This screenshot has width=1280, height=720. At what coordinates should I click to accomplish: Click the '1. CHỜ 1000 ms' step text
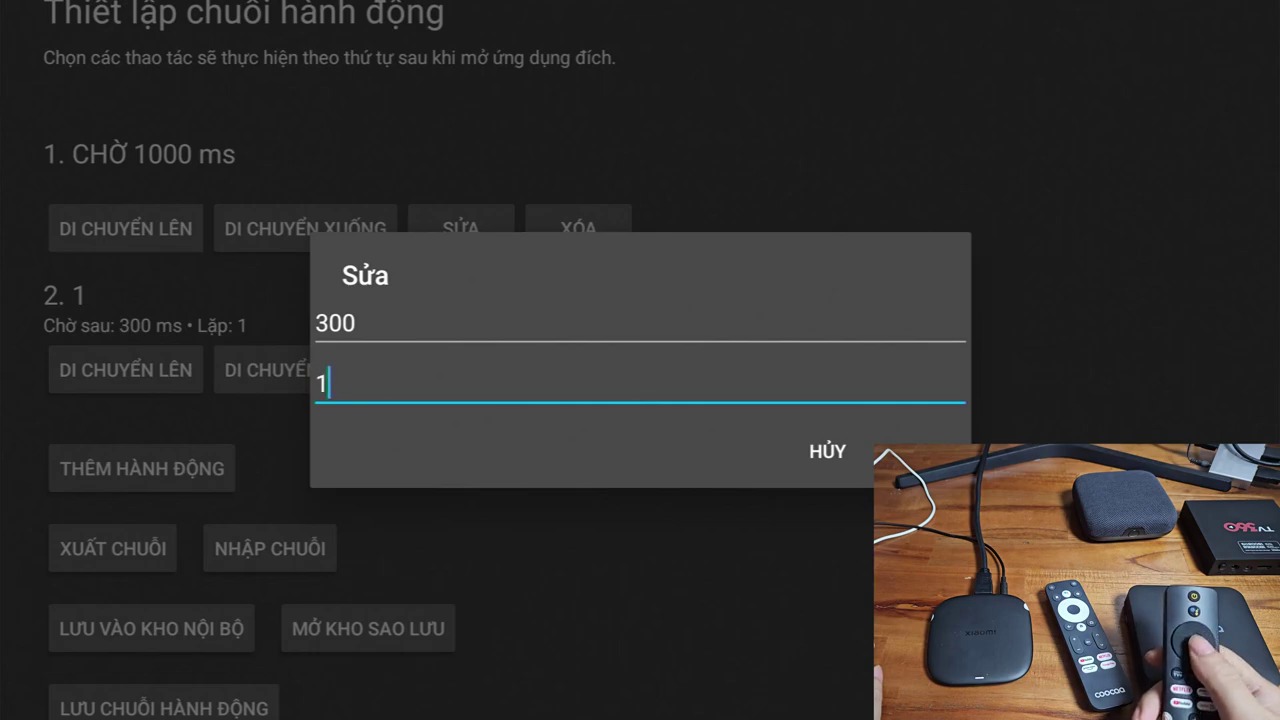pos(139,154)
